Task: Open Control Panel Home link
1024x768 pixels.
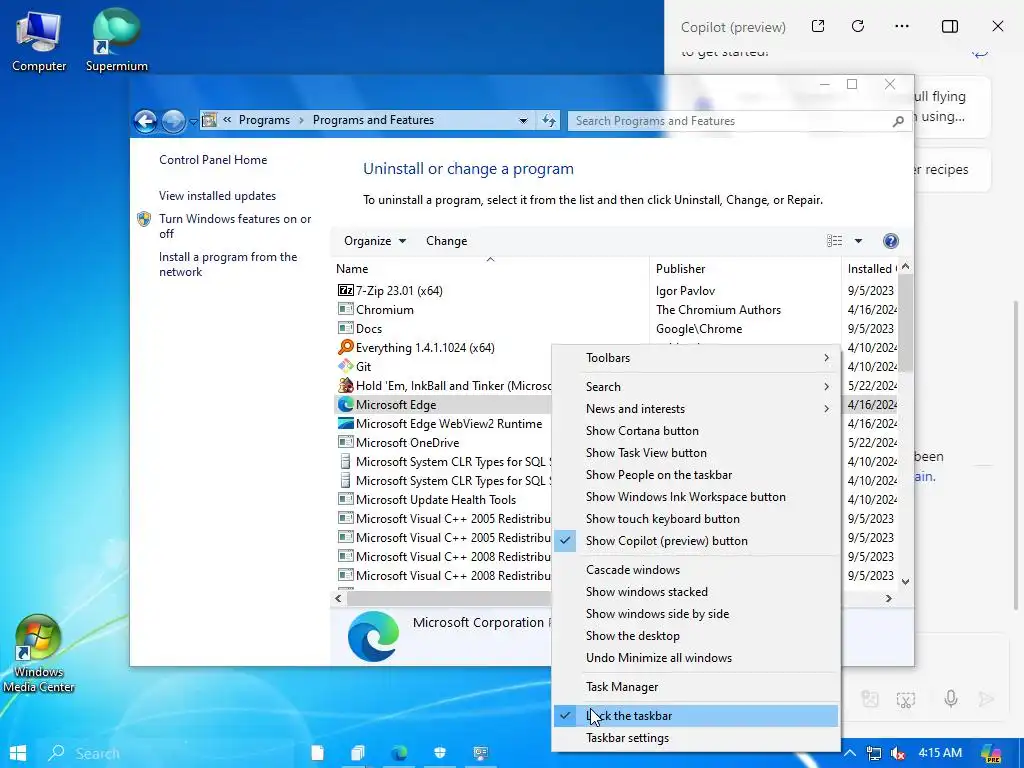Action: click(213, 160)
